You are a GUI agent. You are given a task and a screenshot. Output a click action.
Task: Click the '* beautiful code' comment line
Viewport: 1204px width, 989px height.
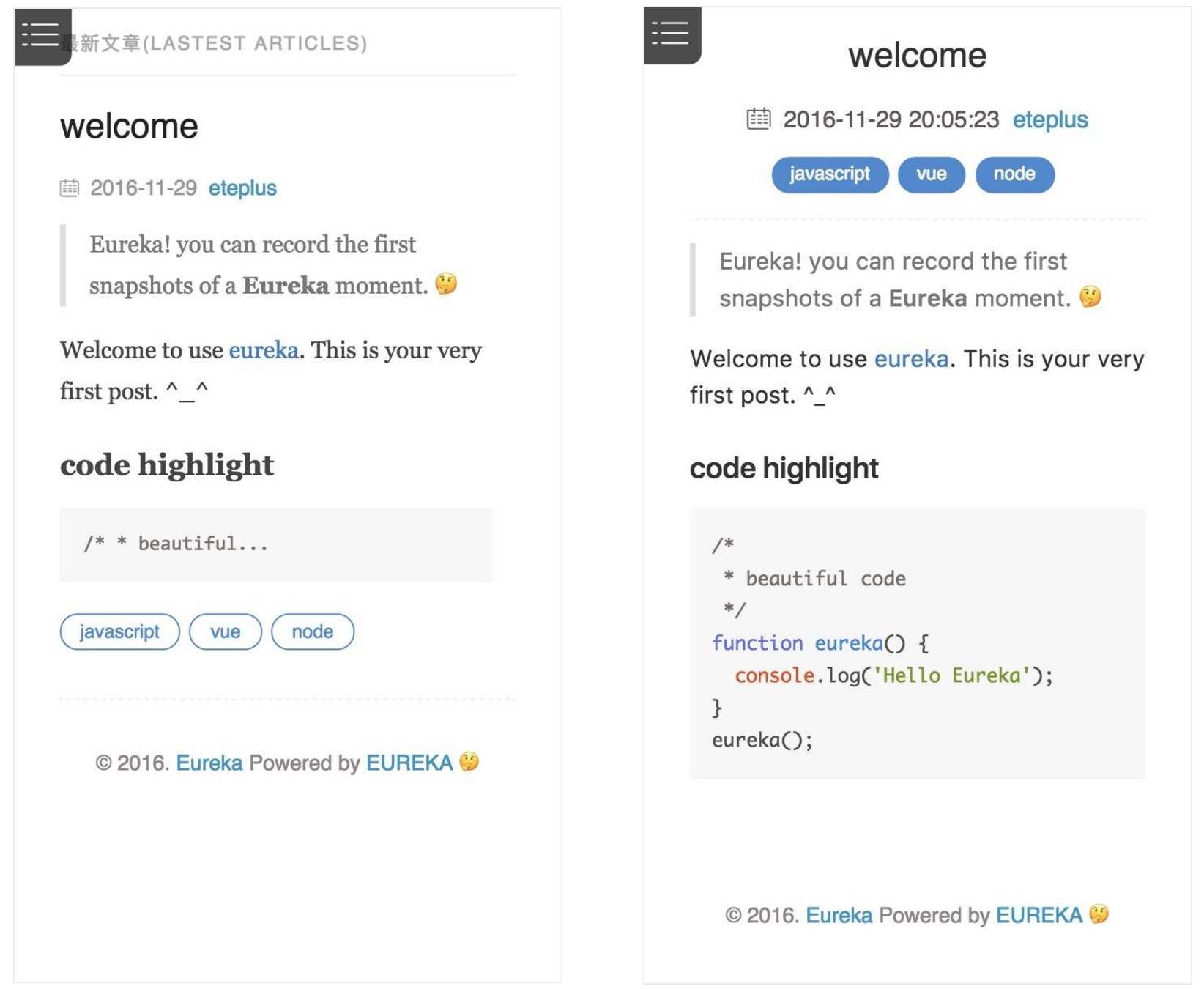tap(814, 579)
